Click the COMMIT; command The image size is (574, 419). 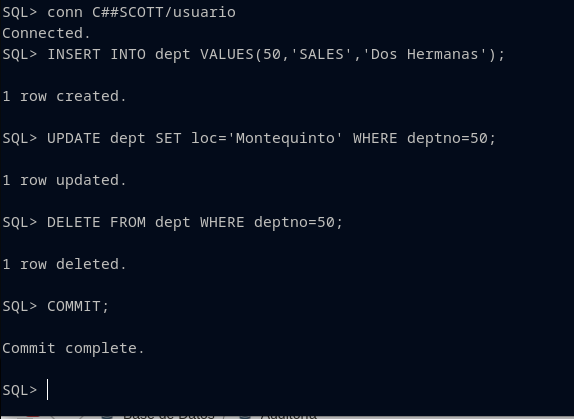tap(56, 306)
